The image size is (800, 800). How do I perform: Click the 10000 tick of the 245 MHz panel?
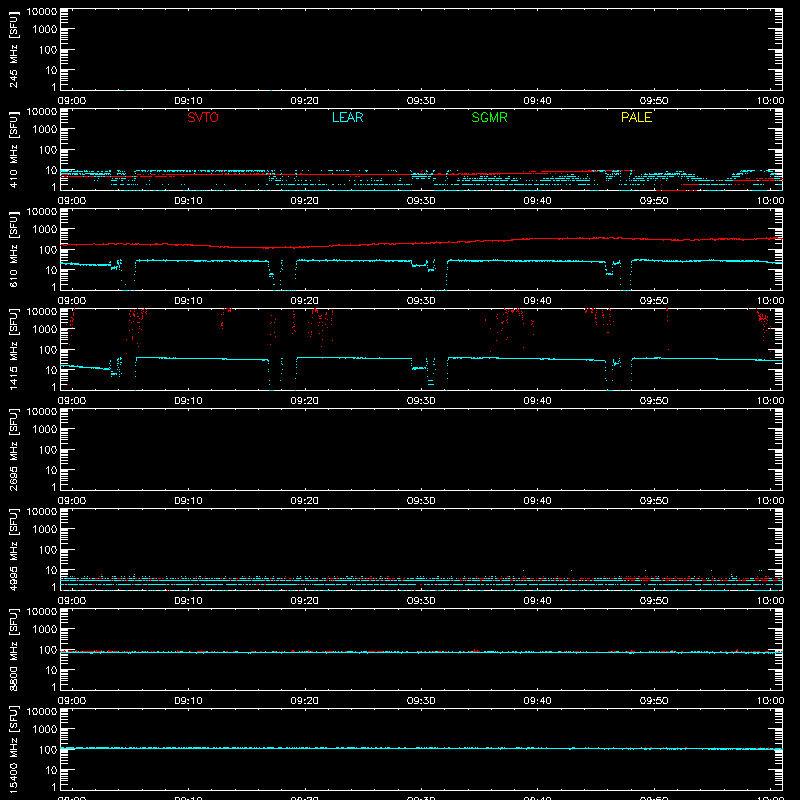point(42,12)
